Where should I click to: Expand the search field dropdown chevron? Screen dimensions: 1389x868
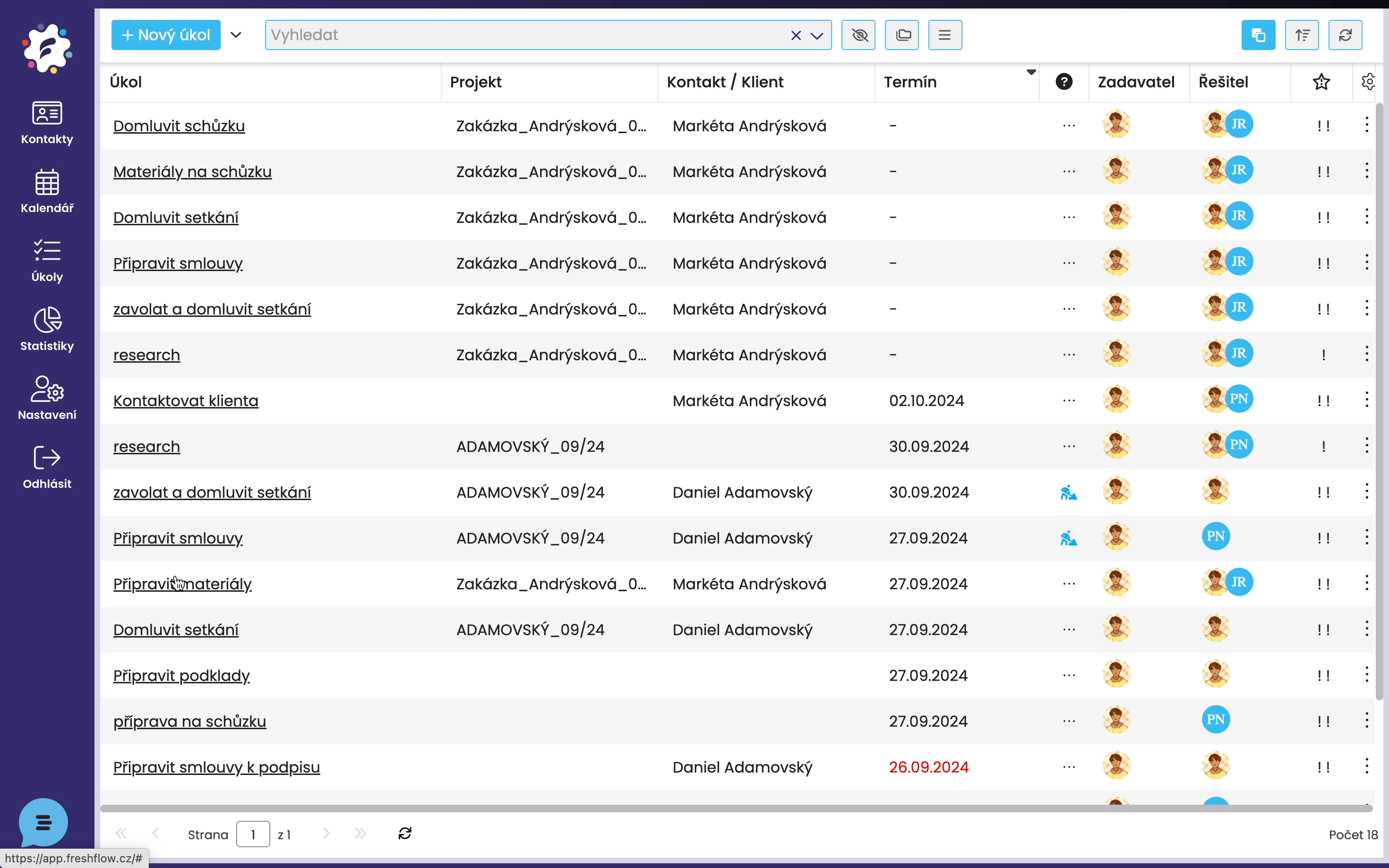point(816,35)
